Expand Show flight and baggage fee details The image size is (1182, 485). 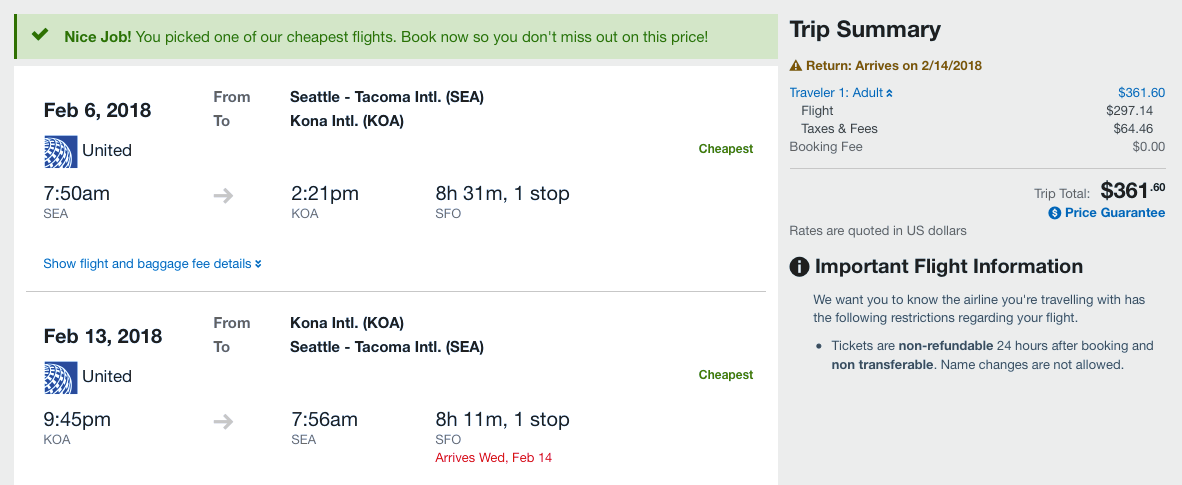pos(152,264)
